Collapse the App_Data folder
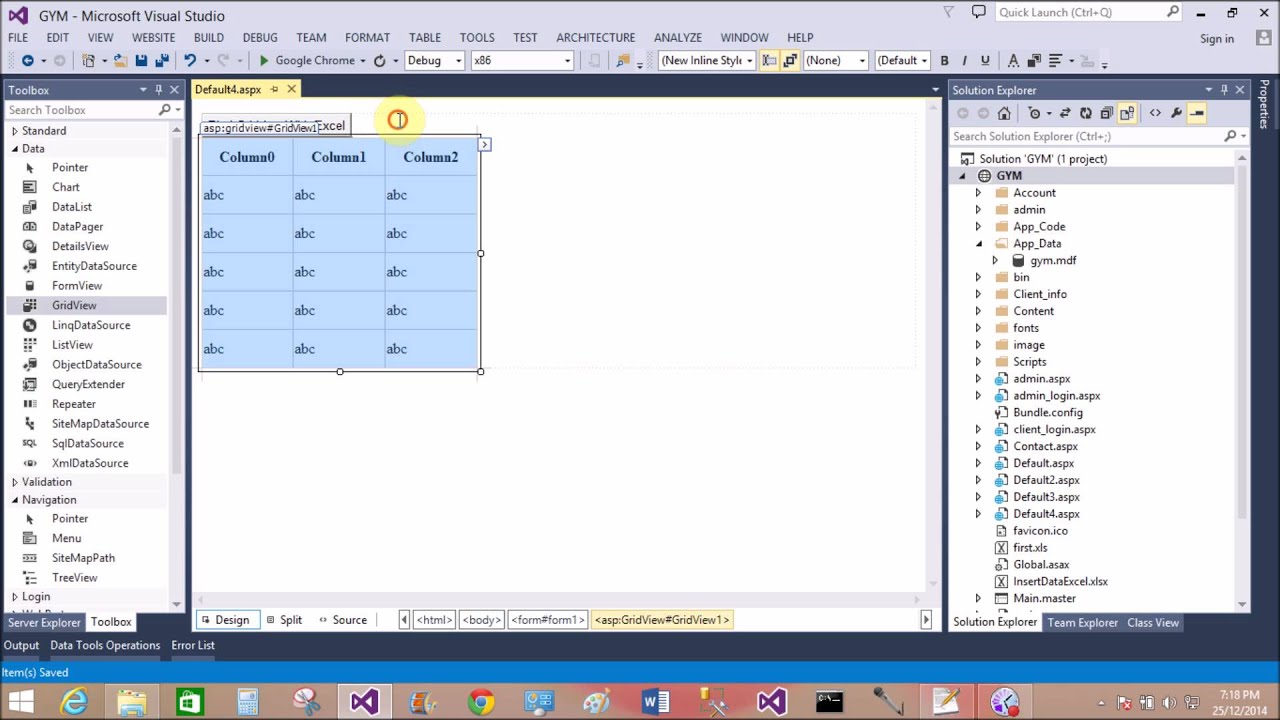The width and height of the screenshot is (1280, 720). click(978, 244)
